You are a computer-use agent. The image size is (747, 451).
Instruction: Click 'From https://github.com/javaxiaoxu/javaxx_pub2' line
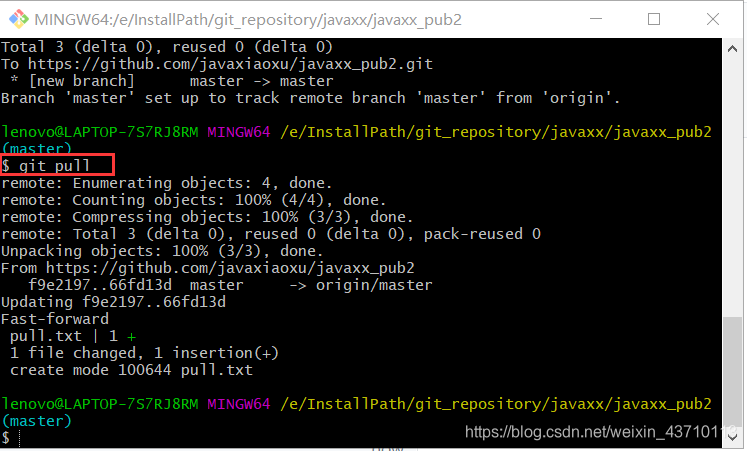pos(208,268)
